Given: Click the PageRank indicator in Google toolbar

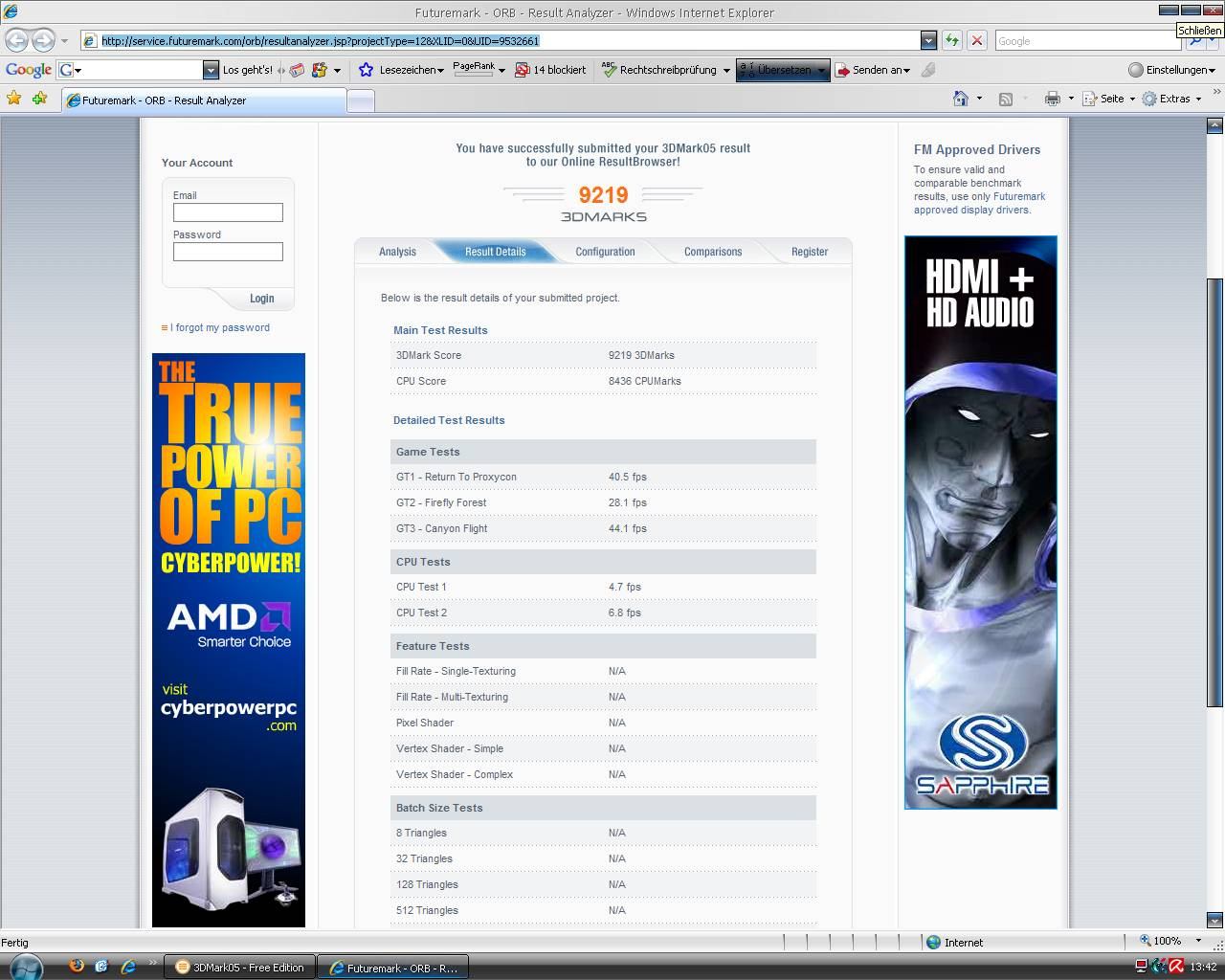Looking at the screenshot, I should [474, 70].
